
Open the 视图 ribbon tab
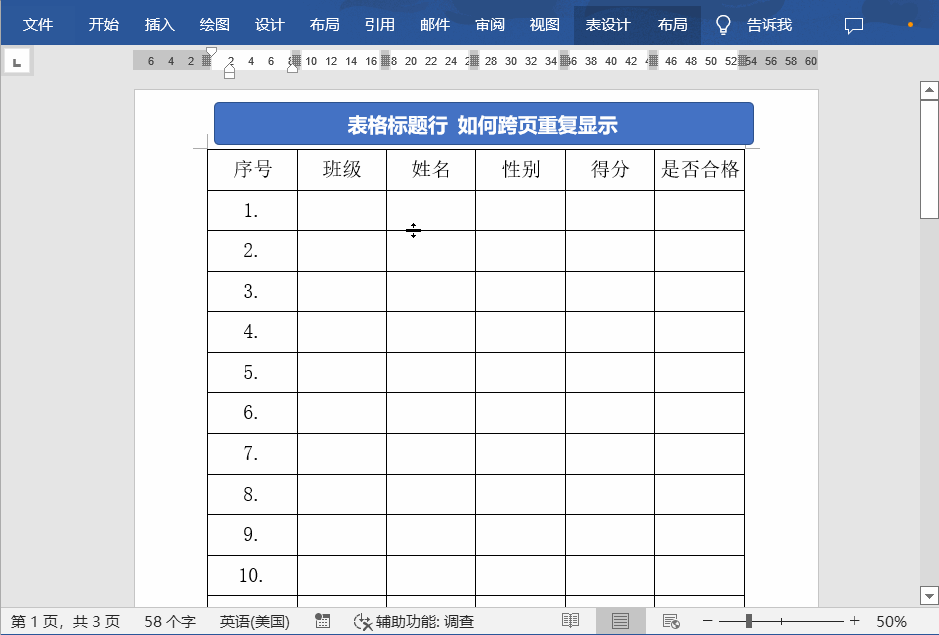tap(545, 25)
